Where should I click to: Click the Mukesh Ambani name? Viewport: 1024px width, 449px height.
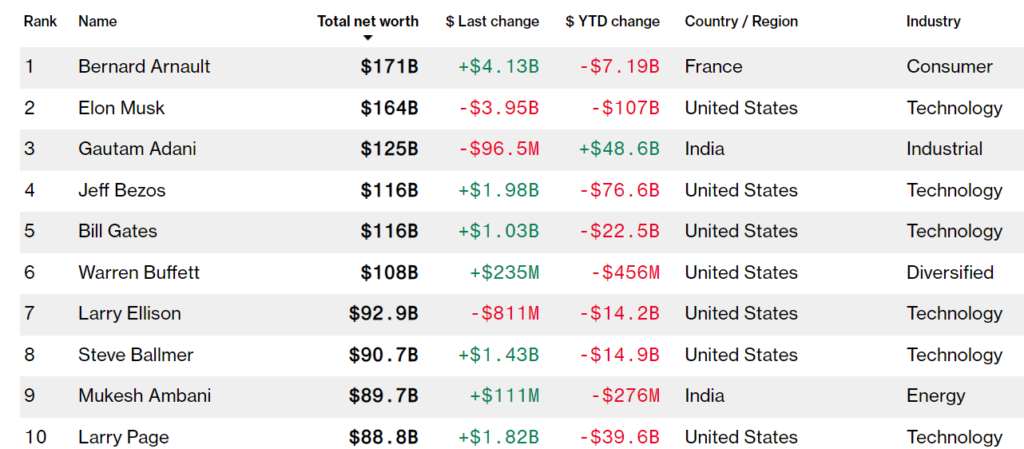144,395
